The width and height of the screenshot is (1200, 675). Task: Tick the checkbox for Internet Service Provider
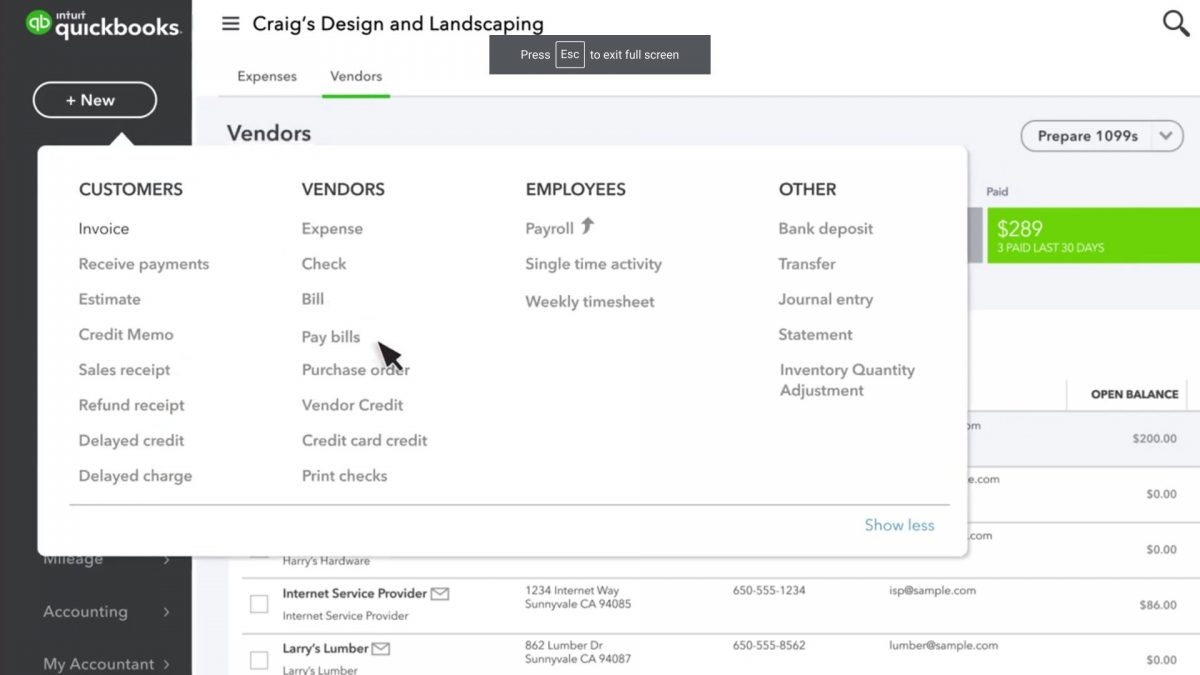[259, 604]
